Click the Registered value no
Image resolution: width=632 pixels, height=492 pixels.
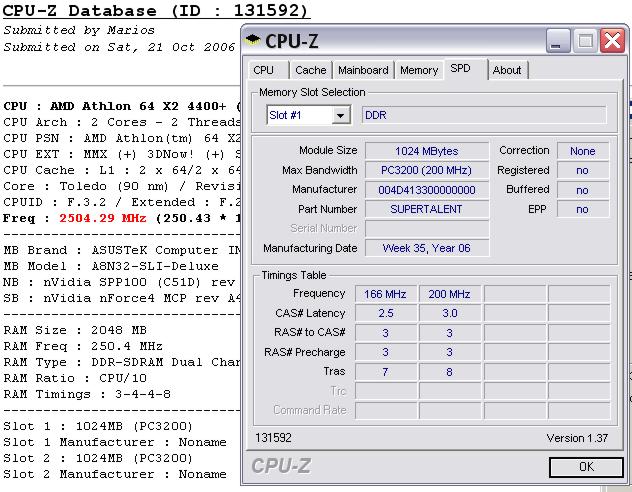[583, 170]
